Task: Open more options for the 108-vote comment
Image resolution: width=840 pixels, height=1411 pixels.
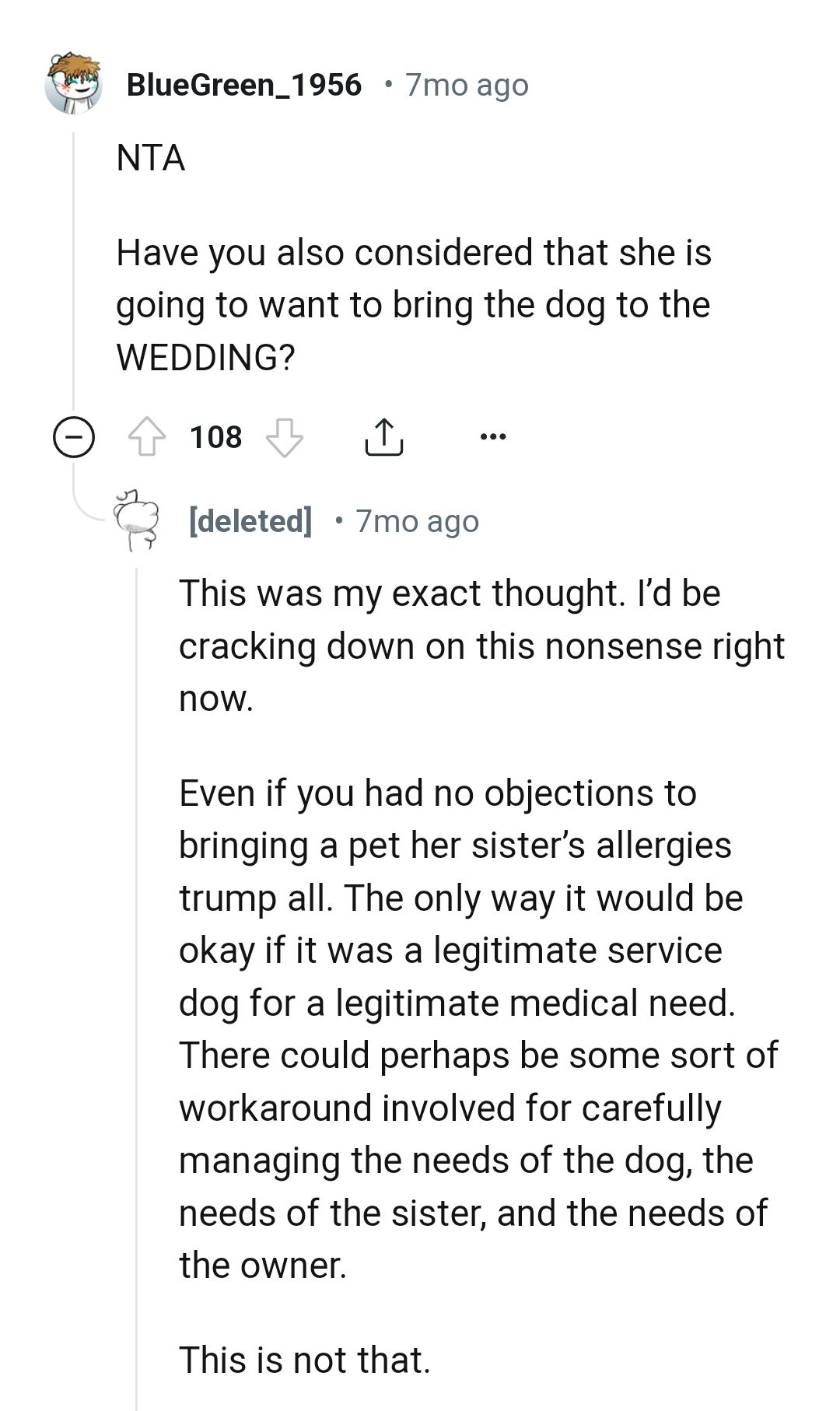Action: (495, 437)
